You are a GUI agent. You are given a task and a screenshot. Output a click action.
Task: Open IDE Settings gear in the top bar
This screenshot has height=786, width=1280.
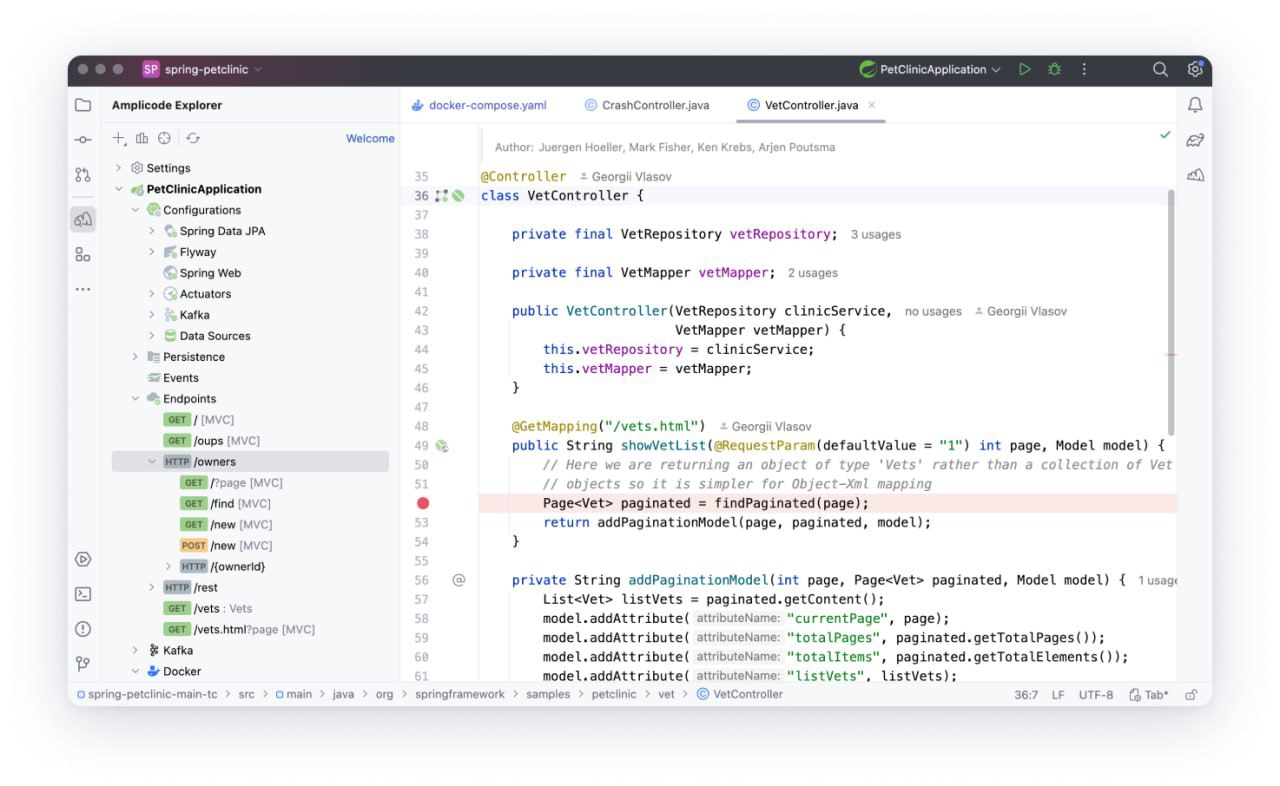click(1195, 69)
